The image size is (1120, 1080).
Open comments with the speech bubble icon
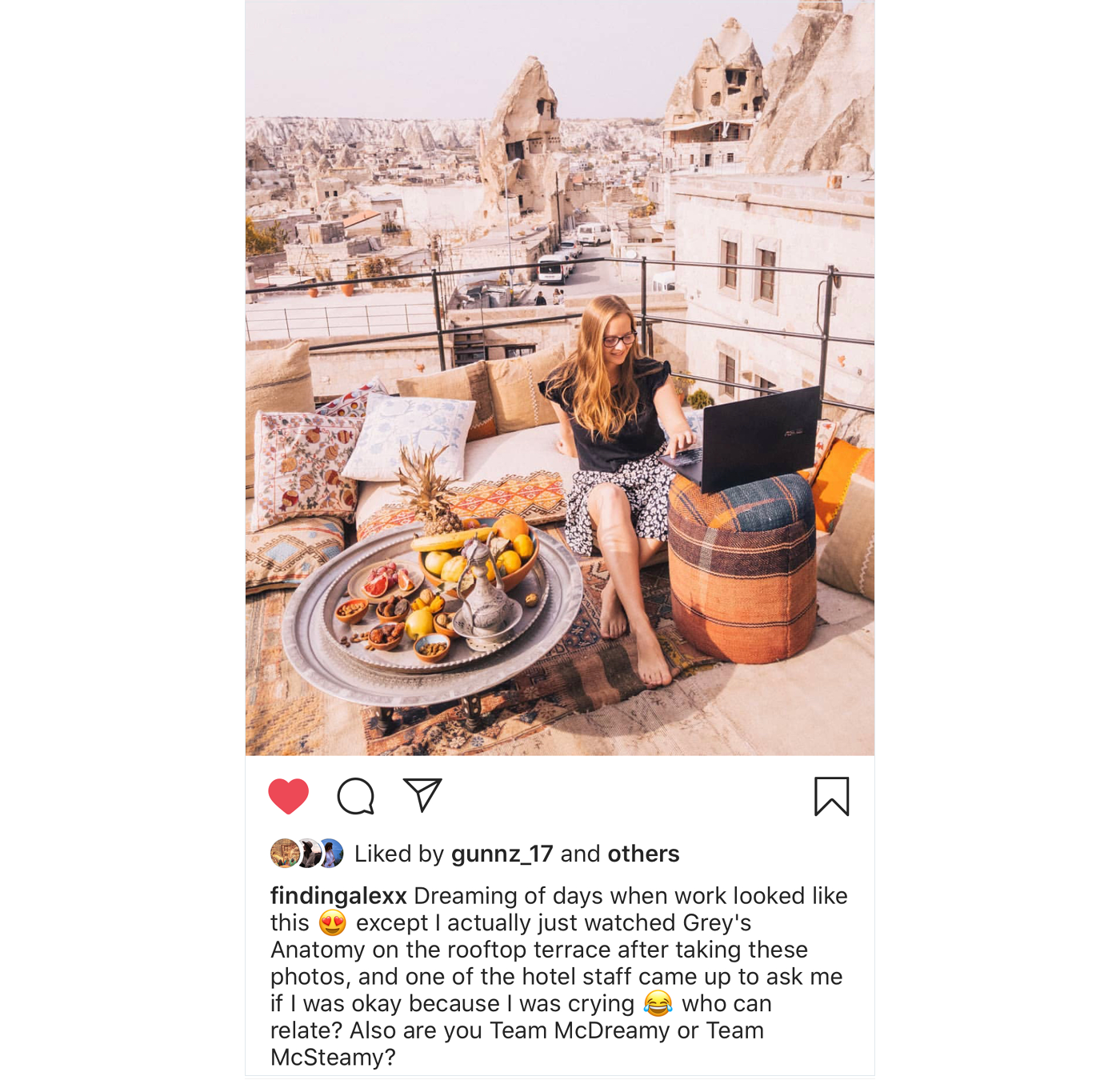(x=356, y=796)
